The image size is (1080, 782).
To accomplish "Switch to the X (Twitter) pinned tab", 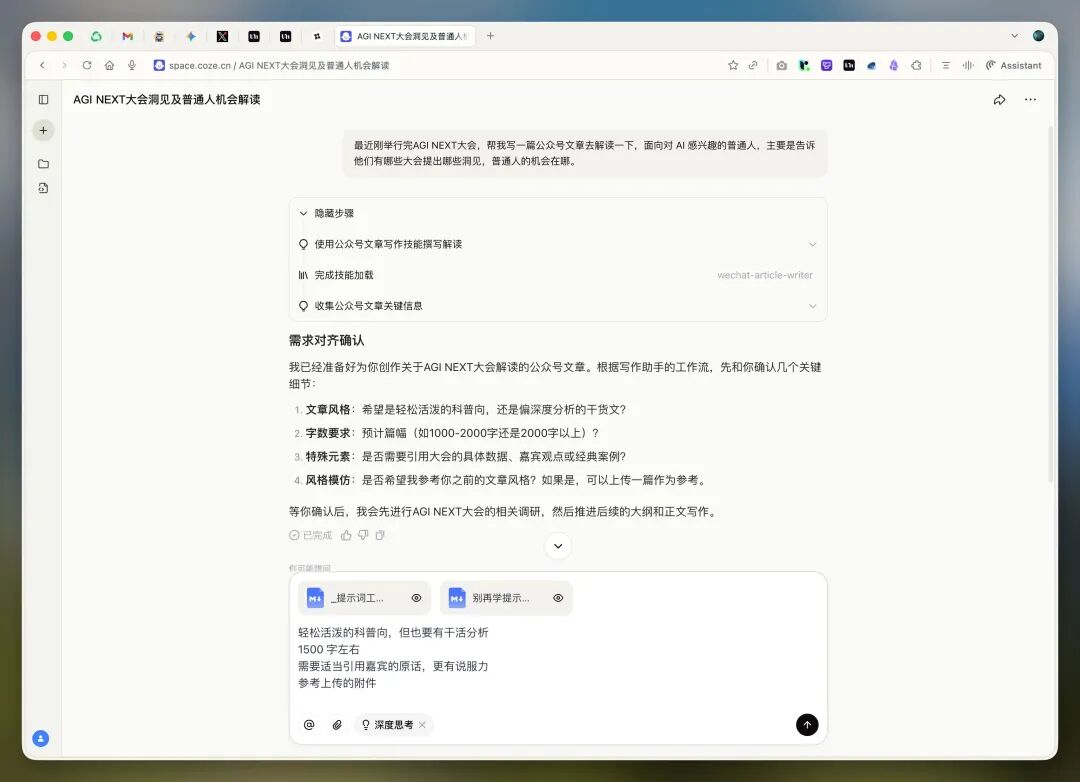I will tap(222, 37).
